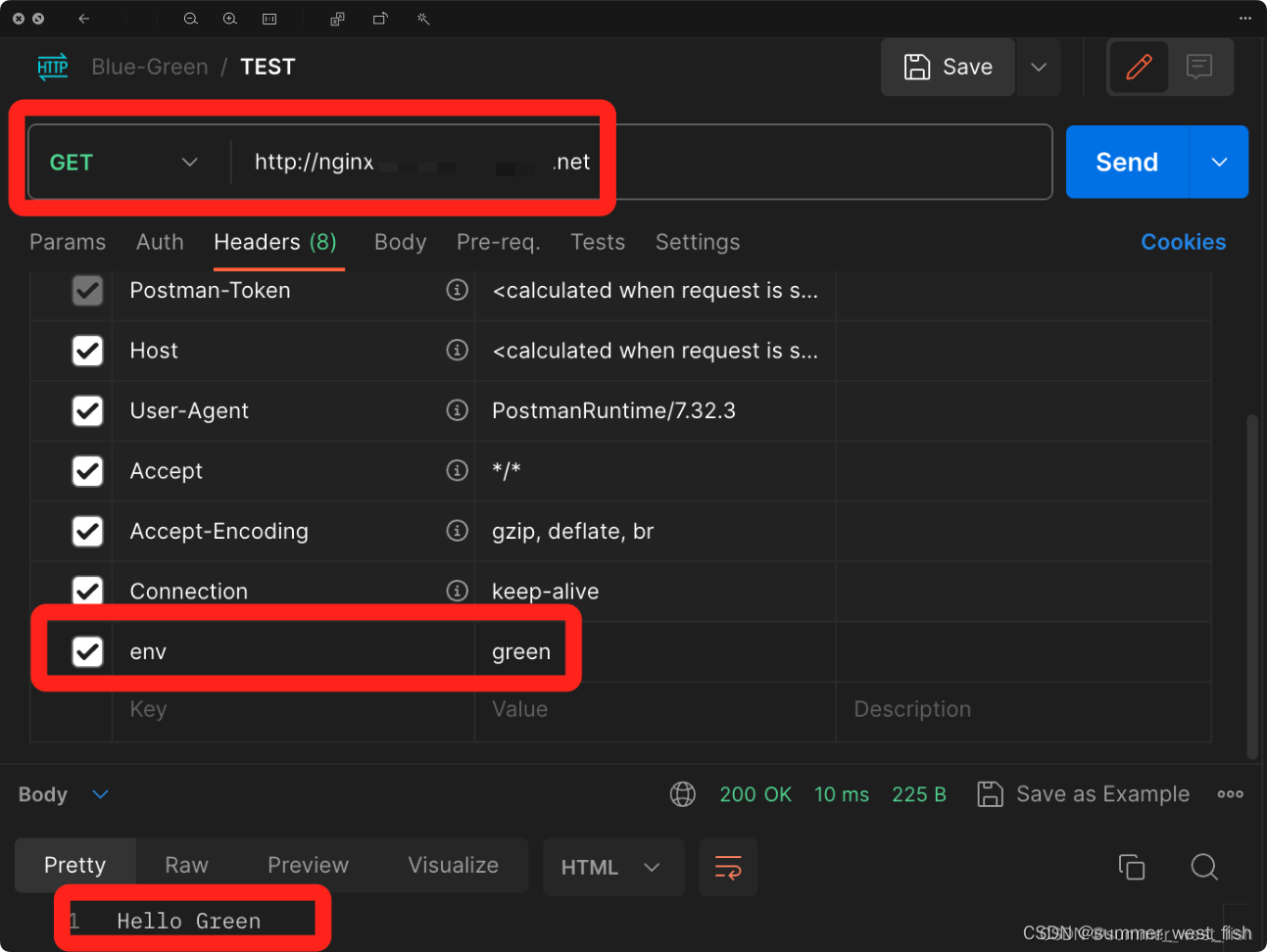
Task: Click the rotate image icon in the top toolbar
Action: (380, 19)
